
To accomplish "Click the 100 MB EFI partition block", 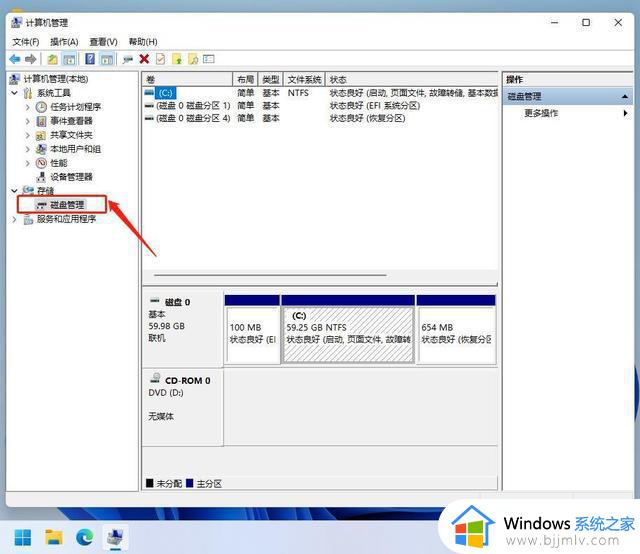I will [252, 329].
